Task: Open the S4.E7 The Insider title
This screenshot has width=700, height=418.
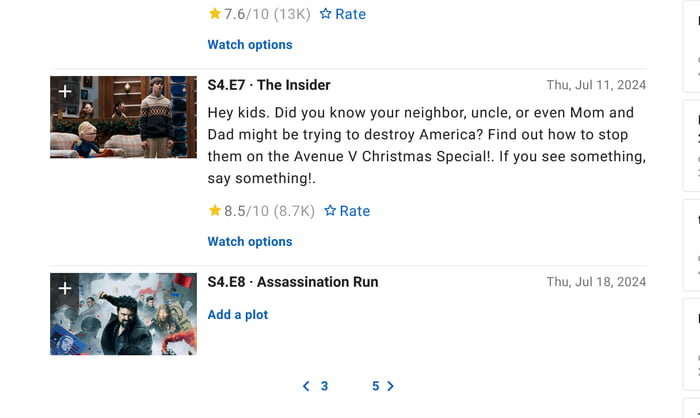Action: coord(269,85)
